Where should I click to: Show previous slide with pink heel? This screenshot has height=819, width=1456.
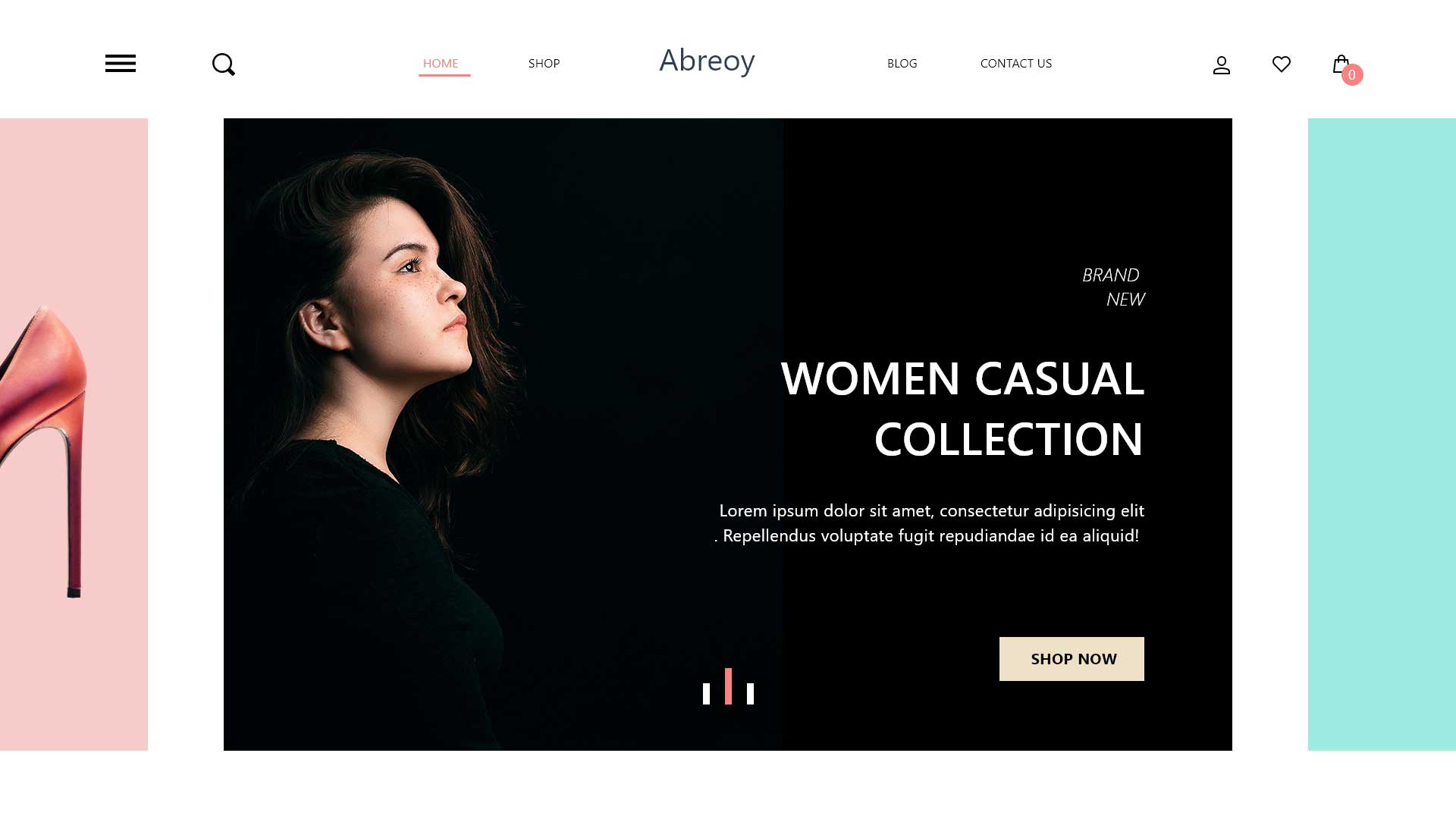[74, 435]
